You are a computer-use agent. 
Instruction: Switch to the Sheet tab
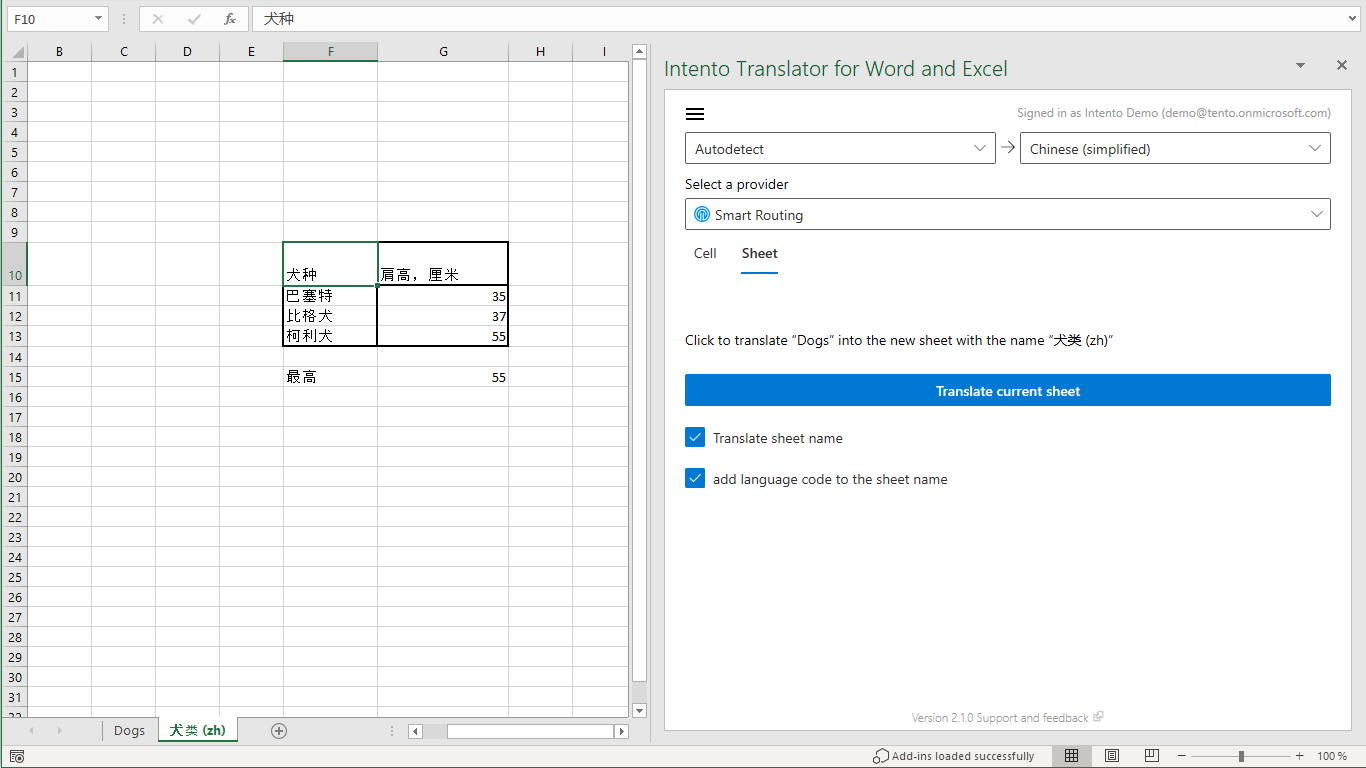pyautogui.click(x=760, y=253)
